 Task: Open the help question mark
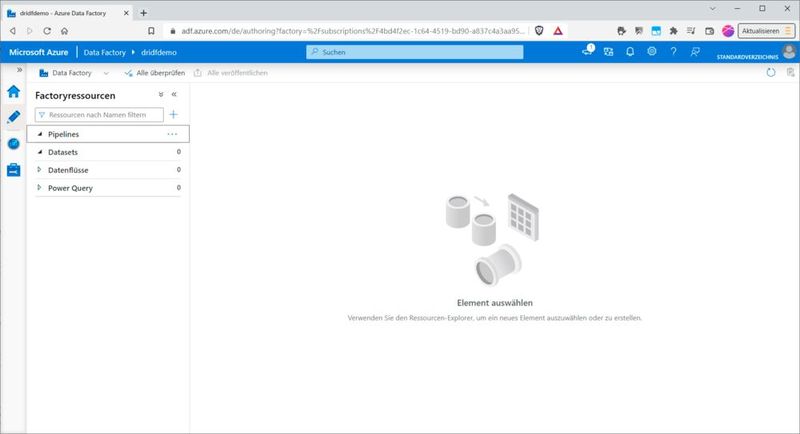coord(673,52)
